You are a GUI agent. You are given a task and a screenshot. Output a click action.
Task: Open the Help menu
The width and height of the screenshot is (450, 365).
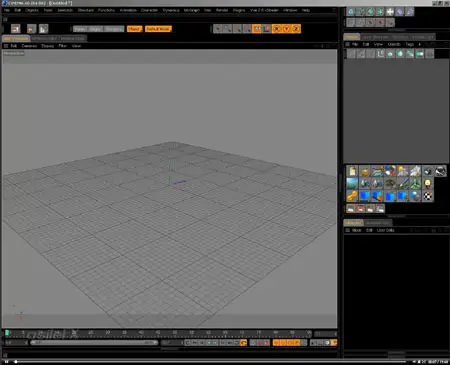[x=306, y=10]
